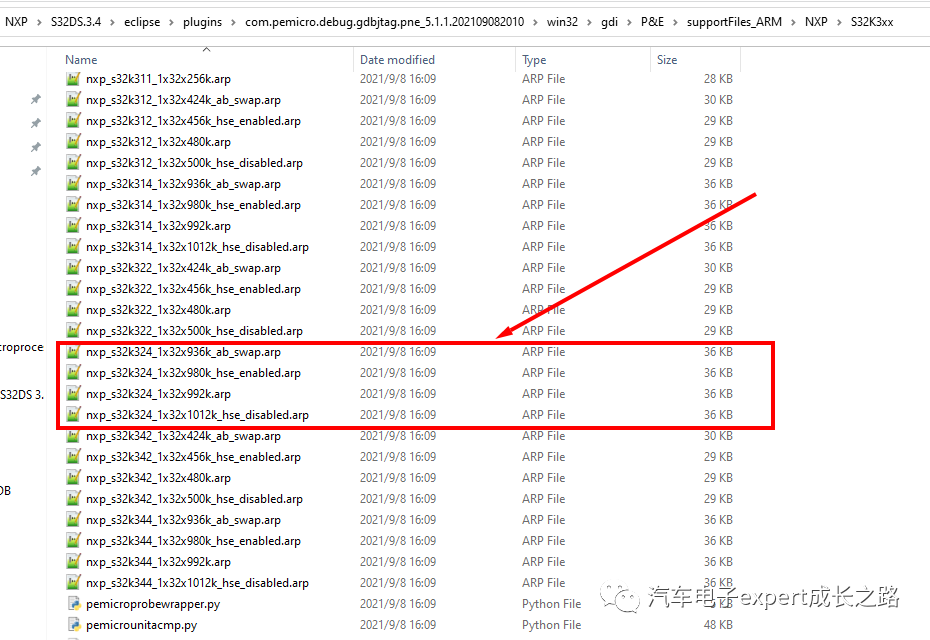This screenshot has height=640, width=930.
Task: Go to S32K3xx breadcrumb segment
Action: (872, 22)
